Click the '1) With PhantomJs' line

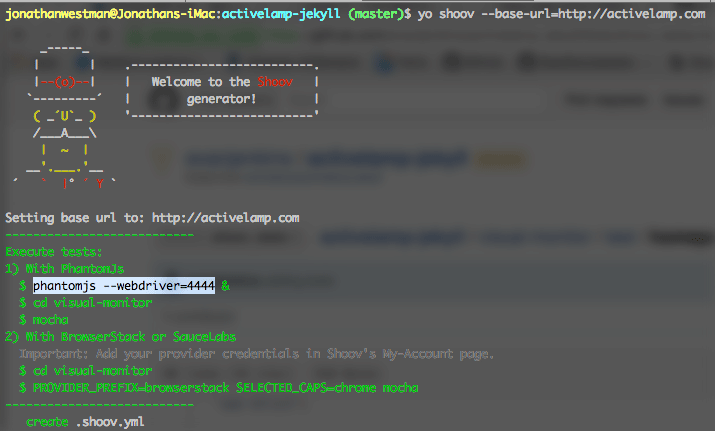65,269
